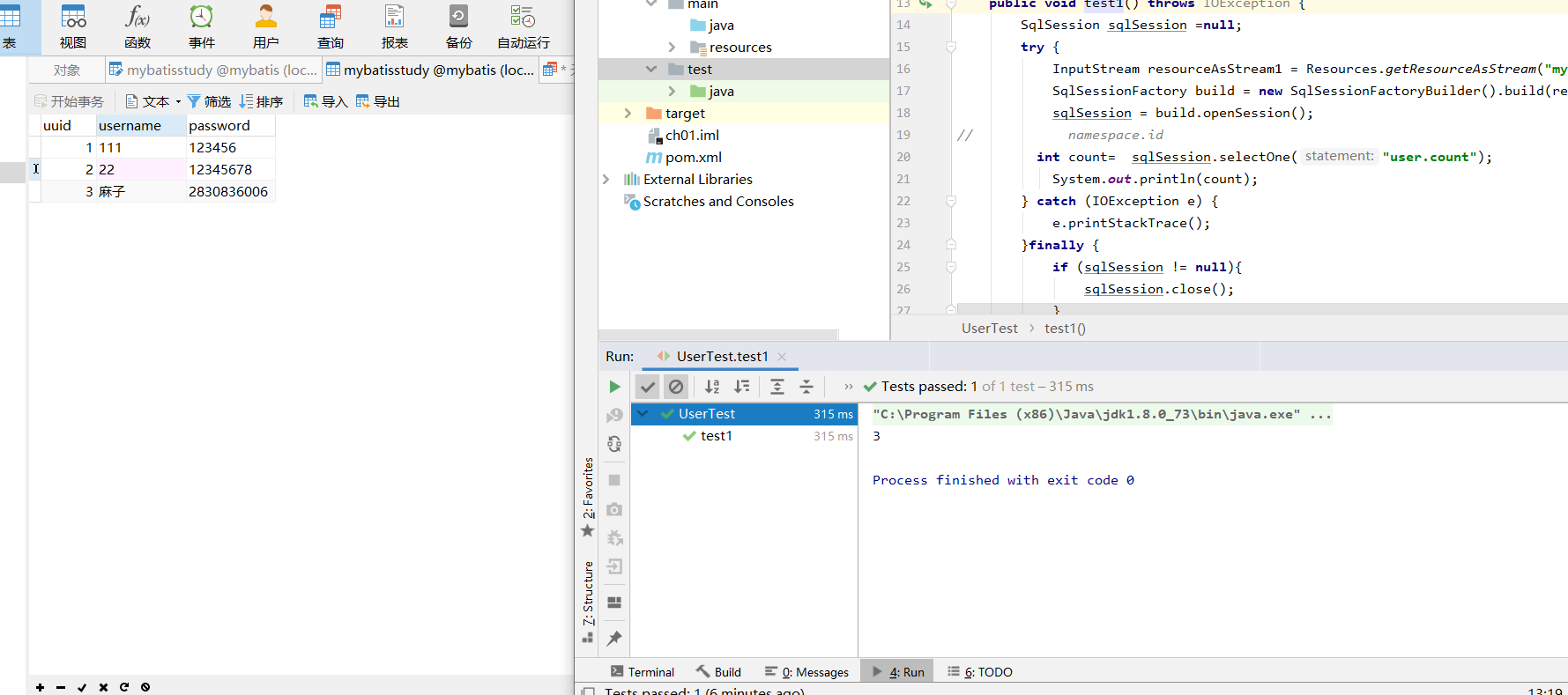Screen dimensions: 1568x695
Task: Expand all test results
Action: click(777, 387)
